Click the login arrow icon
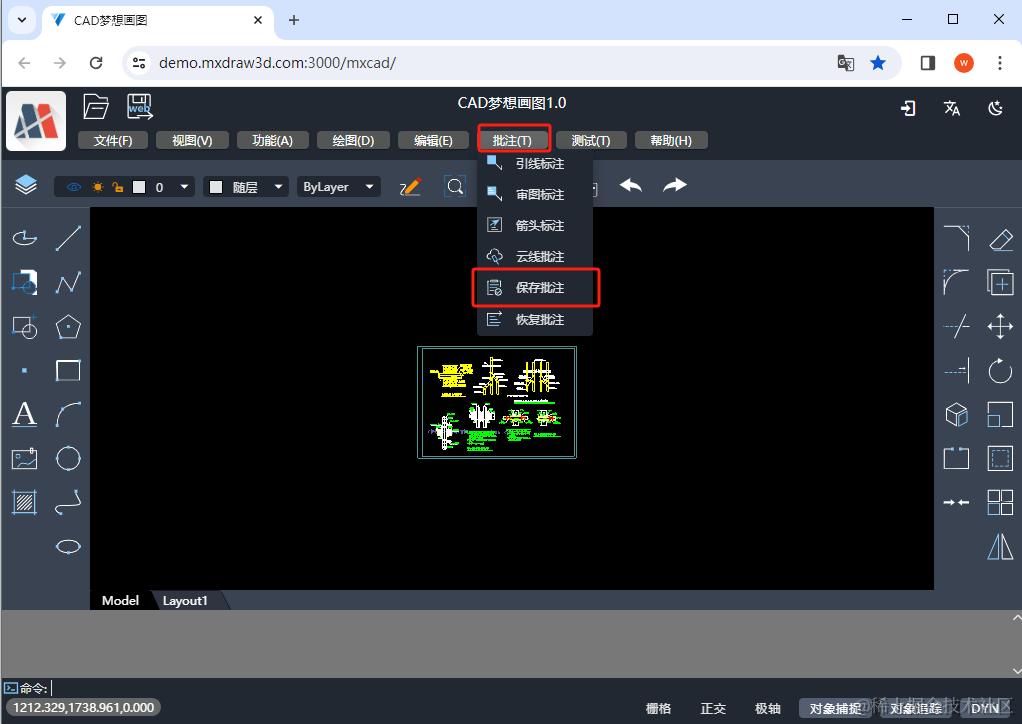The image size is (1022, 724). pos(908,108)
